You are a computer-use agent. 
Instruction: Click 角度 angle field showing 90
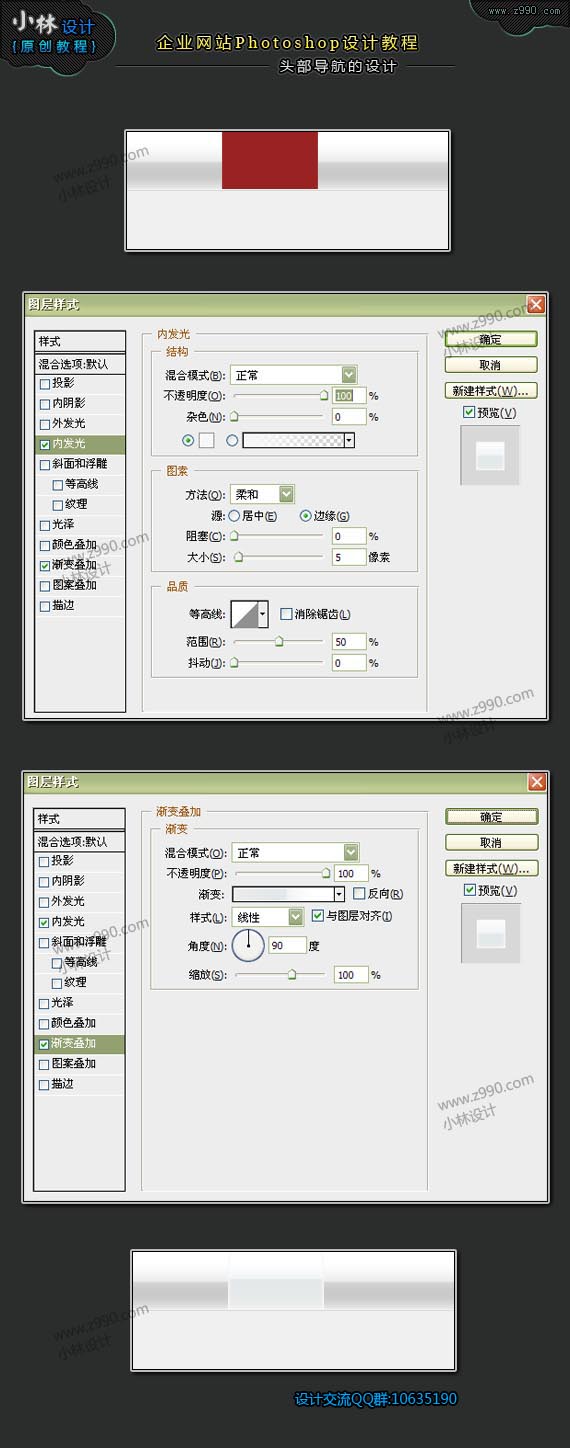tap(286, 945)
